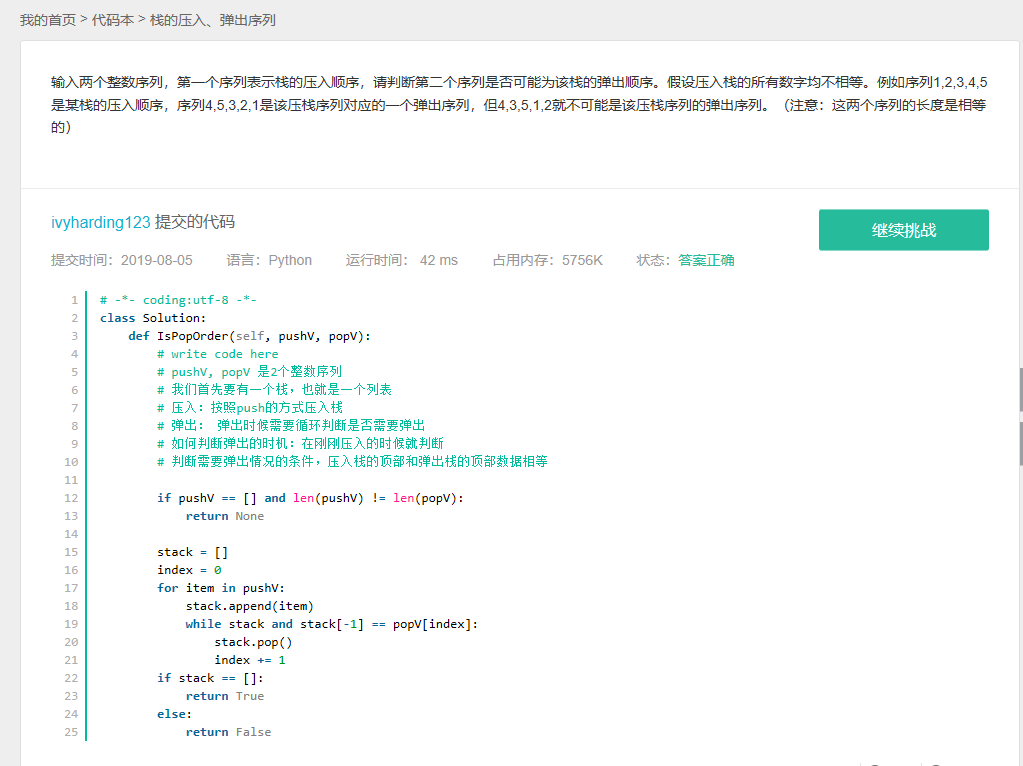Screen dimensions: 1023x766
Task: Click the return True line
Action: click(224, 696)
